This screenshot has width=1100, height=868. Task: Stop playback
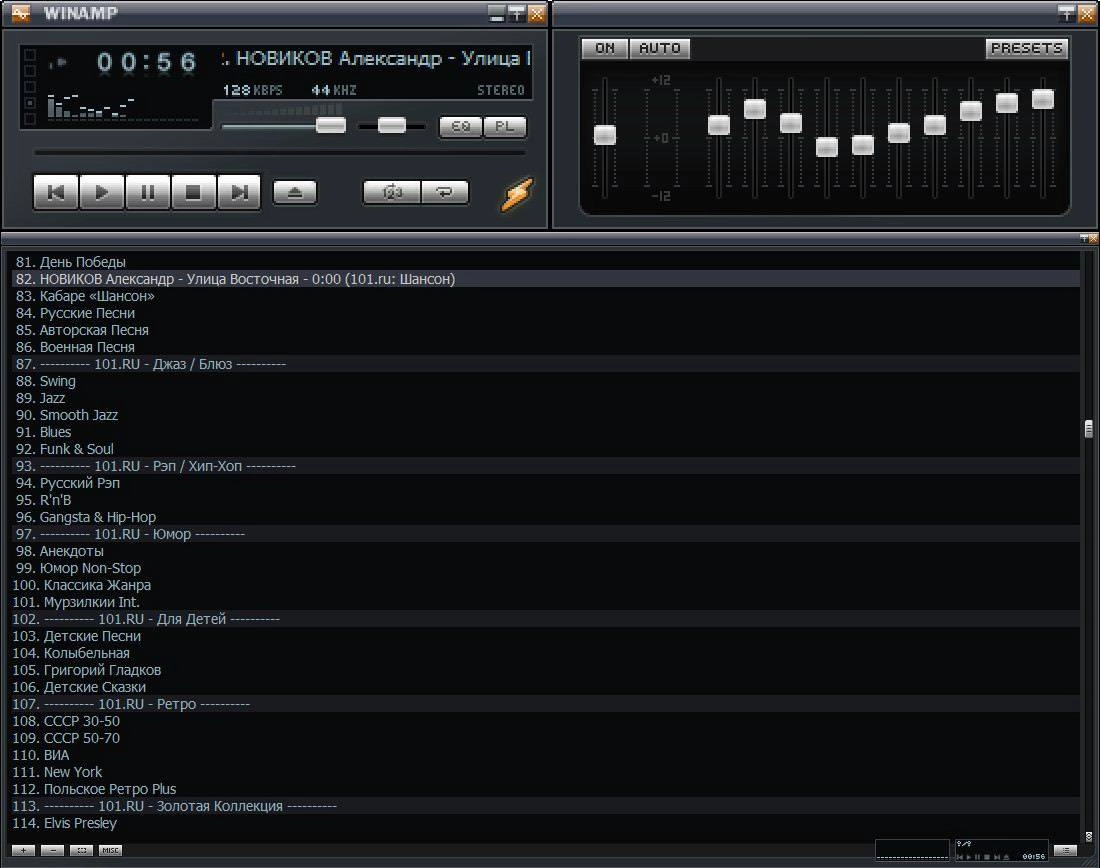click(x=193, y=192)
